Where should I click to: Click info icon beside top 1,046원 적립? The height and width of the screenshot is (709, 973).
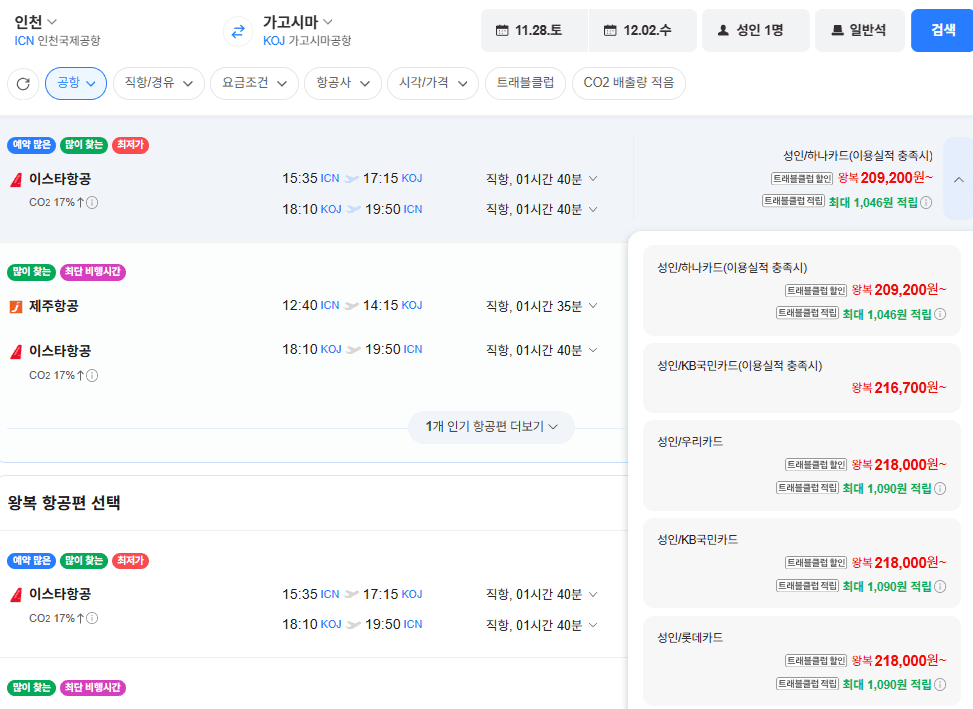pyautogui.click(x=926, y=202)
